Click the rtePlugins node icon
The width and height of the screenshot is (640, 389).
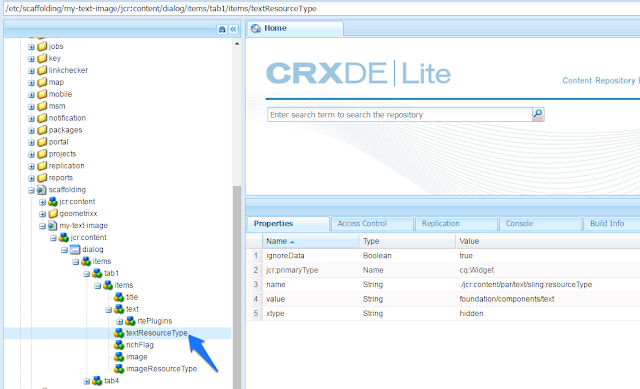[130, 321]
